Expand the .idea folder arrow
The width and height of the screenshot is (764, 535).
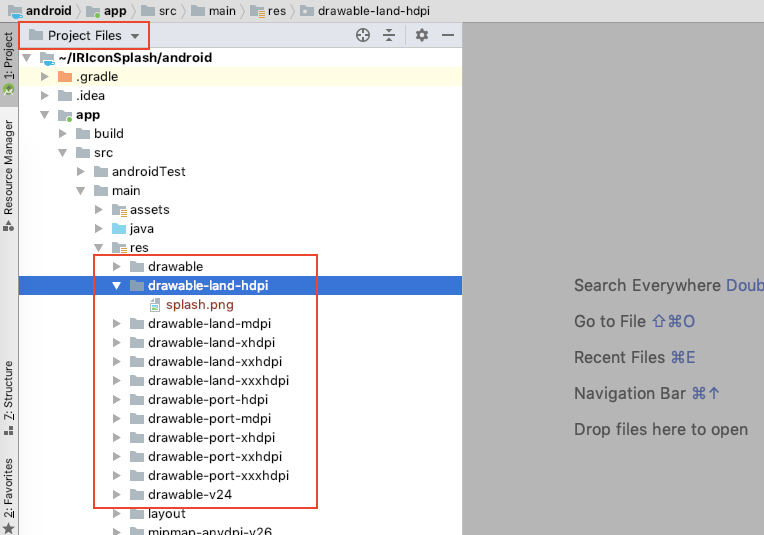point(45,96)
